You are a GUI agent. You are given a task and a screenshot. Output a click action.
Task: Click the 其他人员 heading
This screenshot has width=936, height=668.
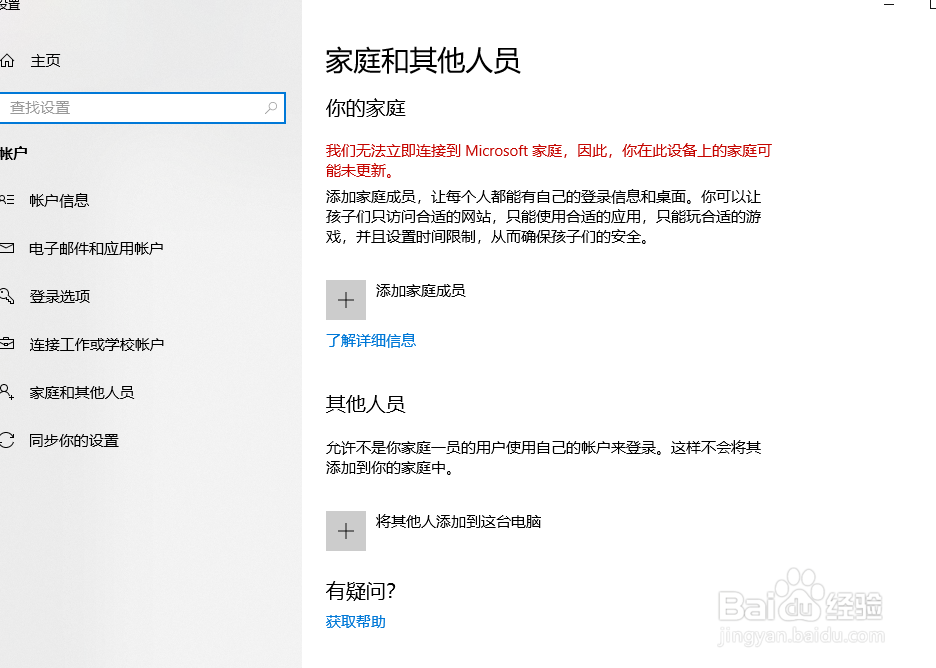[x=365, y=404]
